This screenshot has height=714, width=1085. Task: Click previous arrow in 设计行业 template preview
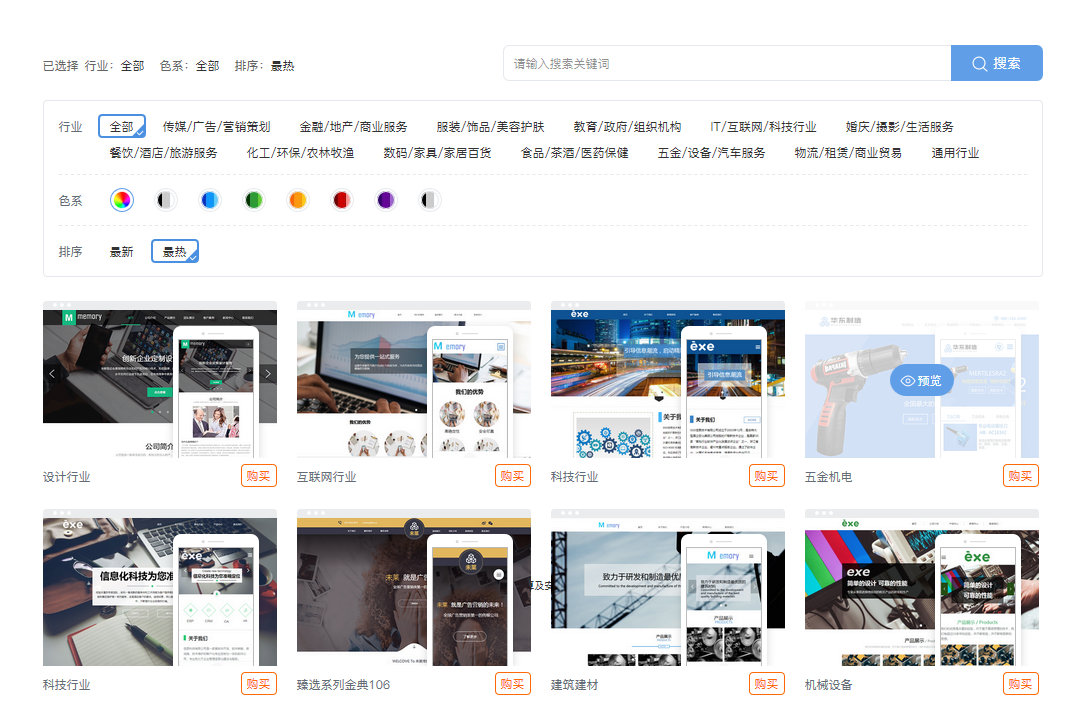[52, 374]
